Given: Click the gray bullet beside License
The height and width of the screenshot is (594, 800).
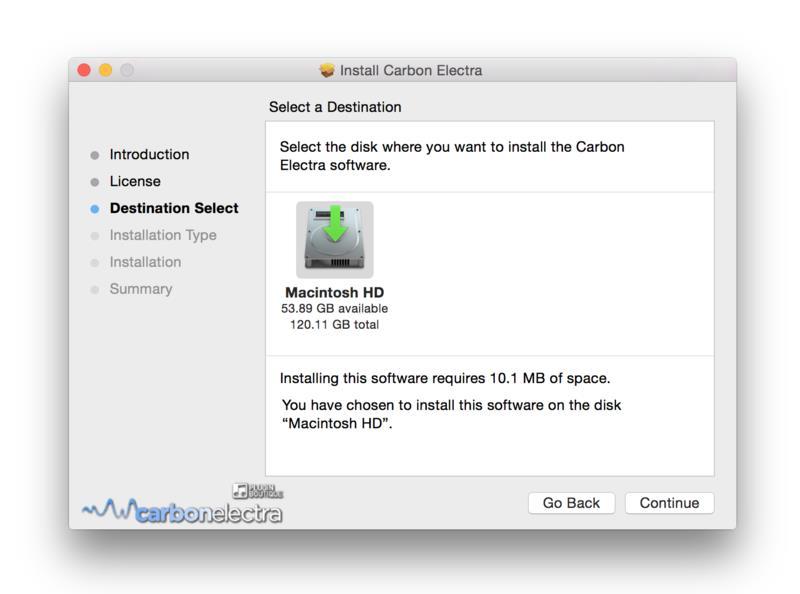Looking at the screenshot, I should click(95, 182).
